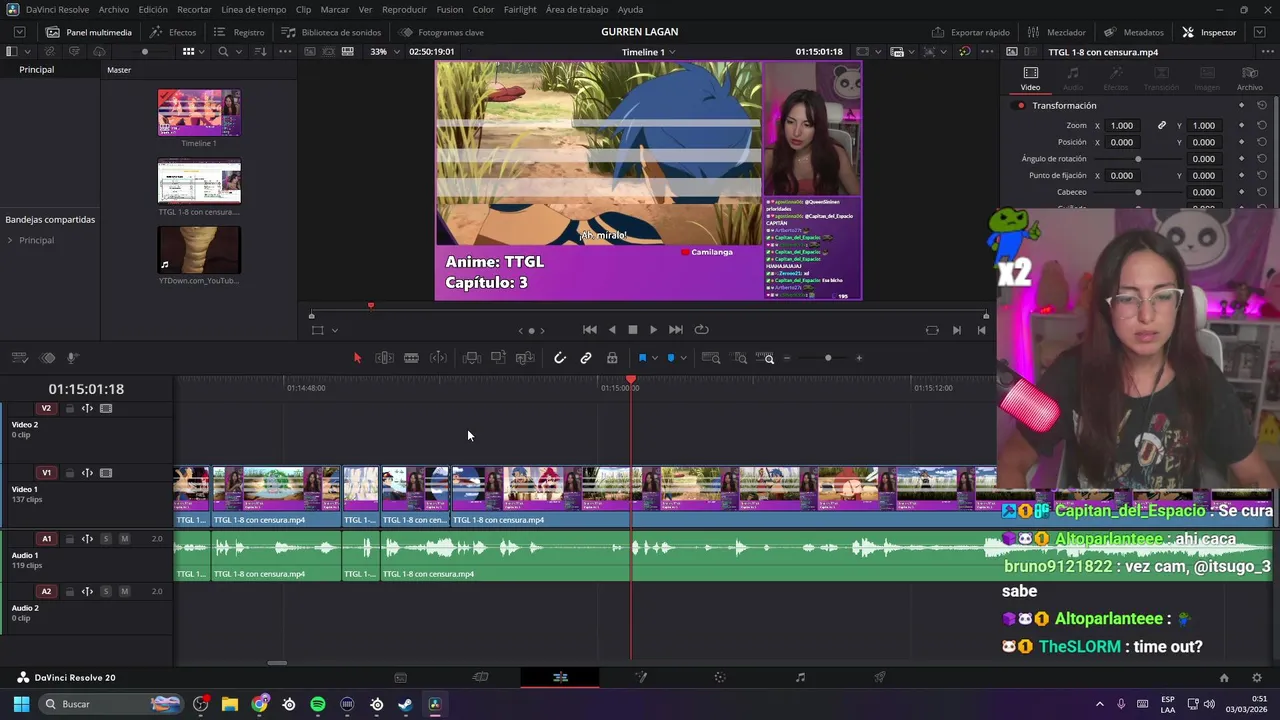This screenshot has height=720, width=1280.
Task: Open Timeline View Options icon
Action: tap(19, 358)
